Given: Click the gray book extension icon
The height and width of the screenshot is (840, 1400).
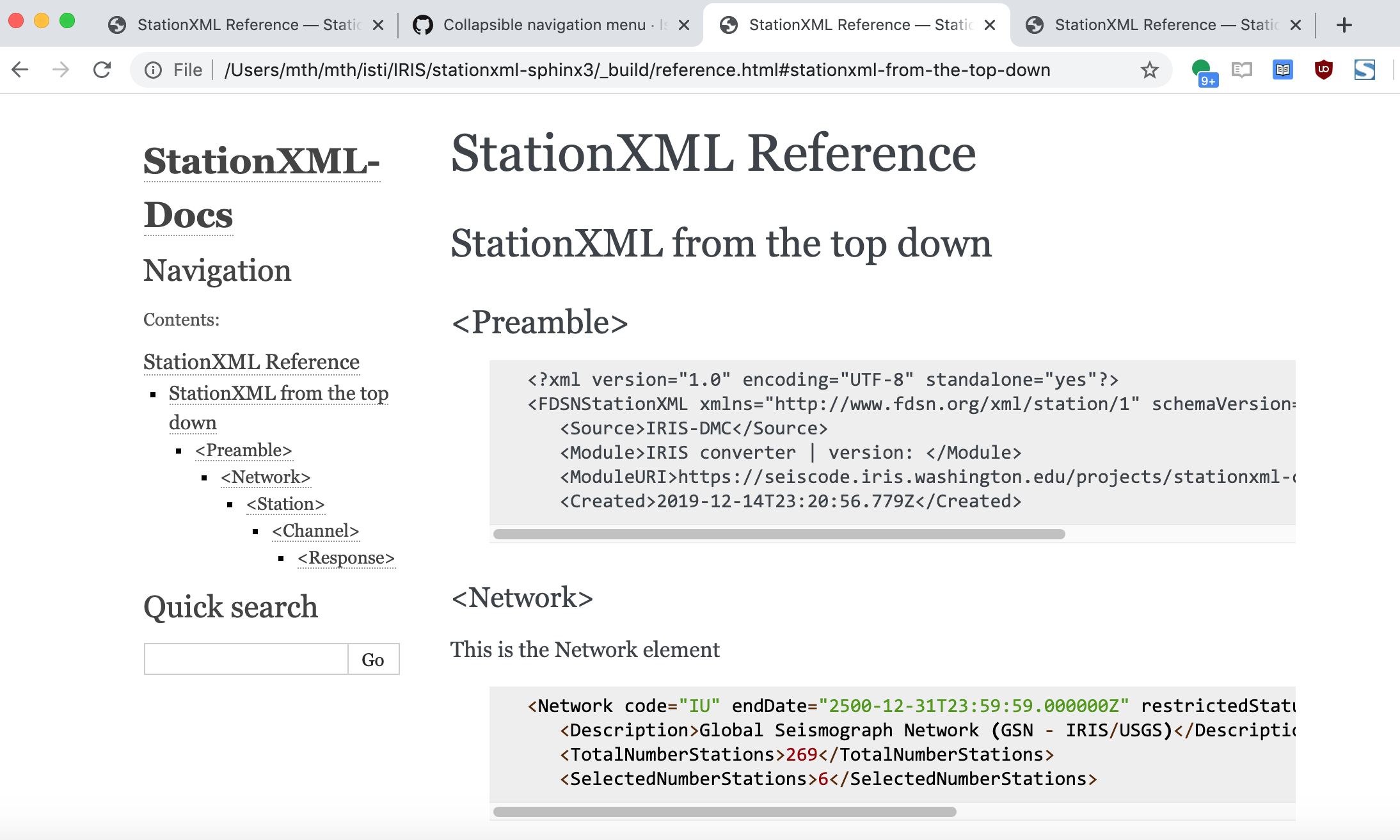Looking at the screenshot, I should (1241, 70).
